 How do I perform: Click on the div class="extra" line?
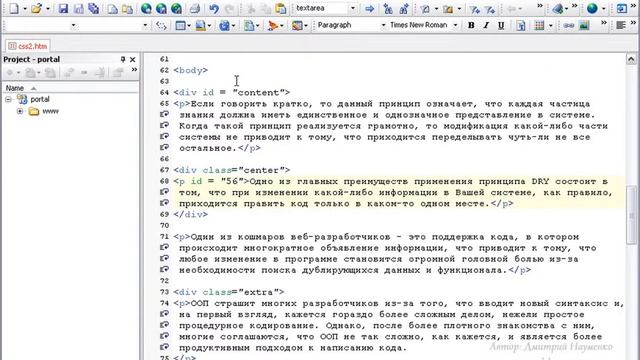click(x=229, y=292)
